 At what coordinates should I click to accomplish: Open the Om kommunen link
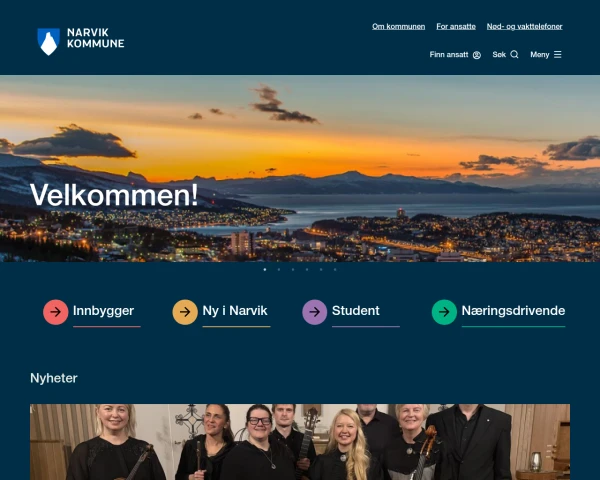pyautogui.click(x=398, y=26)
